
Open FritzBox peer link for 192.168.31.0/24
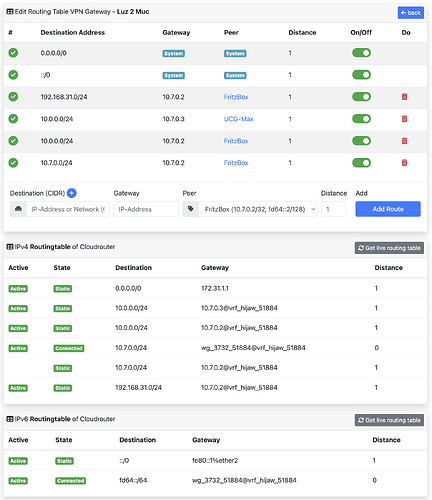click(236, 97)
